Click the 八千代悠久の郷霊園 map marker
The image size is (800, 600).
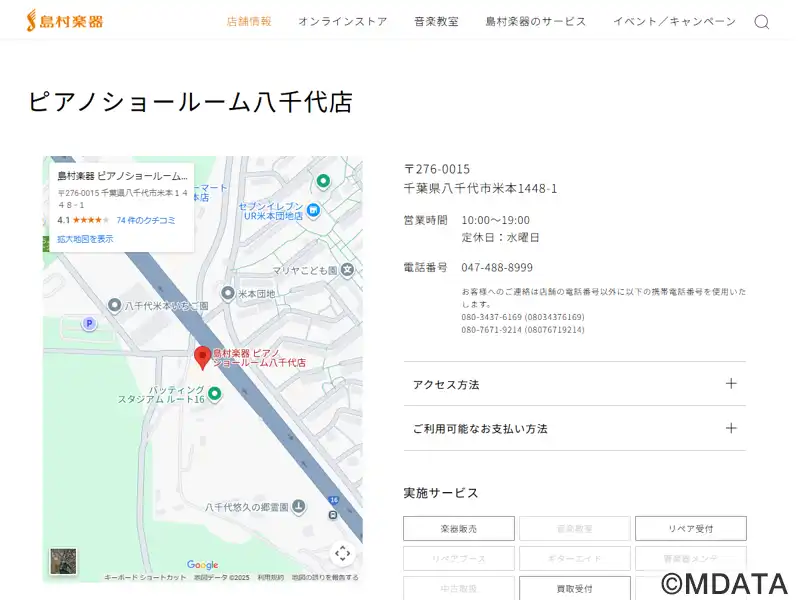pos(298,507)
